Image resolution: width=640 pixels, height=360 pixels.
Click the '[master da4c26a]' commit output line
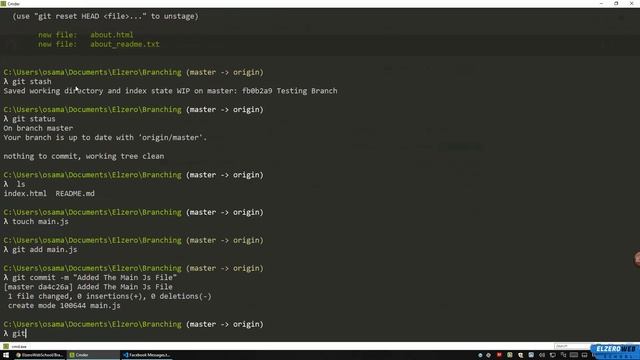[x=88, y=287]
